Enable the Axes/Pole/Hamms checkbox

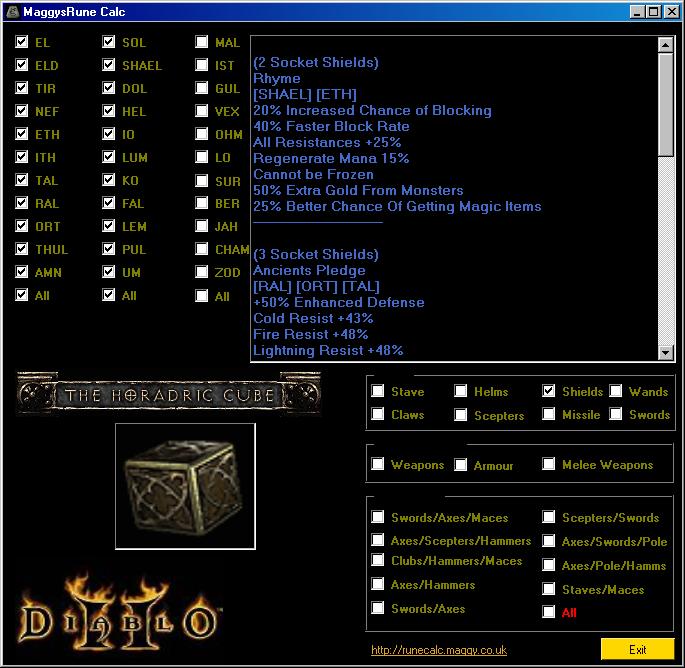549,565
